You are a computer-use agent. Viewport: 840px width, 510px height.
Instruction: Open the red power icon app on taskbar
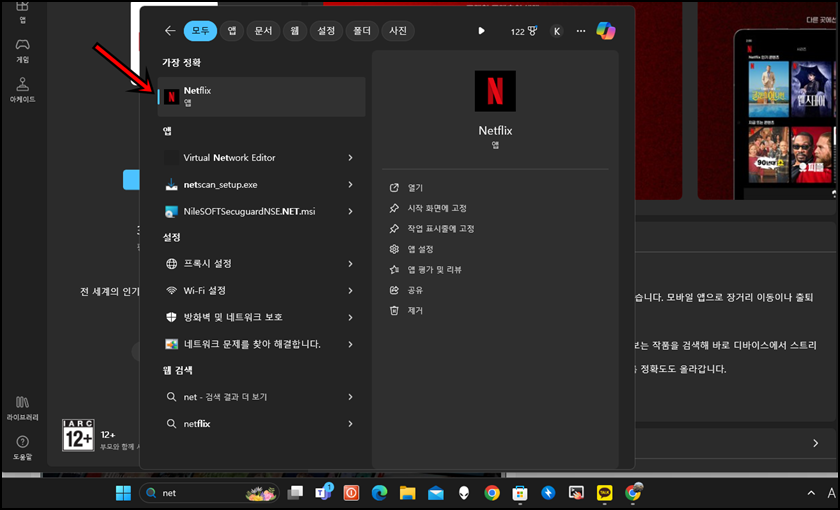click(351, 493)
